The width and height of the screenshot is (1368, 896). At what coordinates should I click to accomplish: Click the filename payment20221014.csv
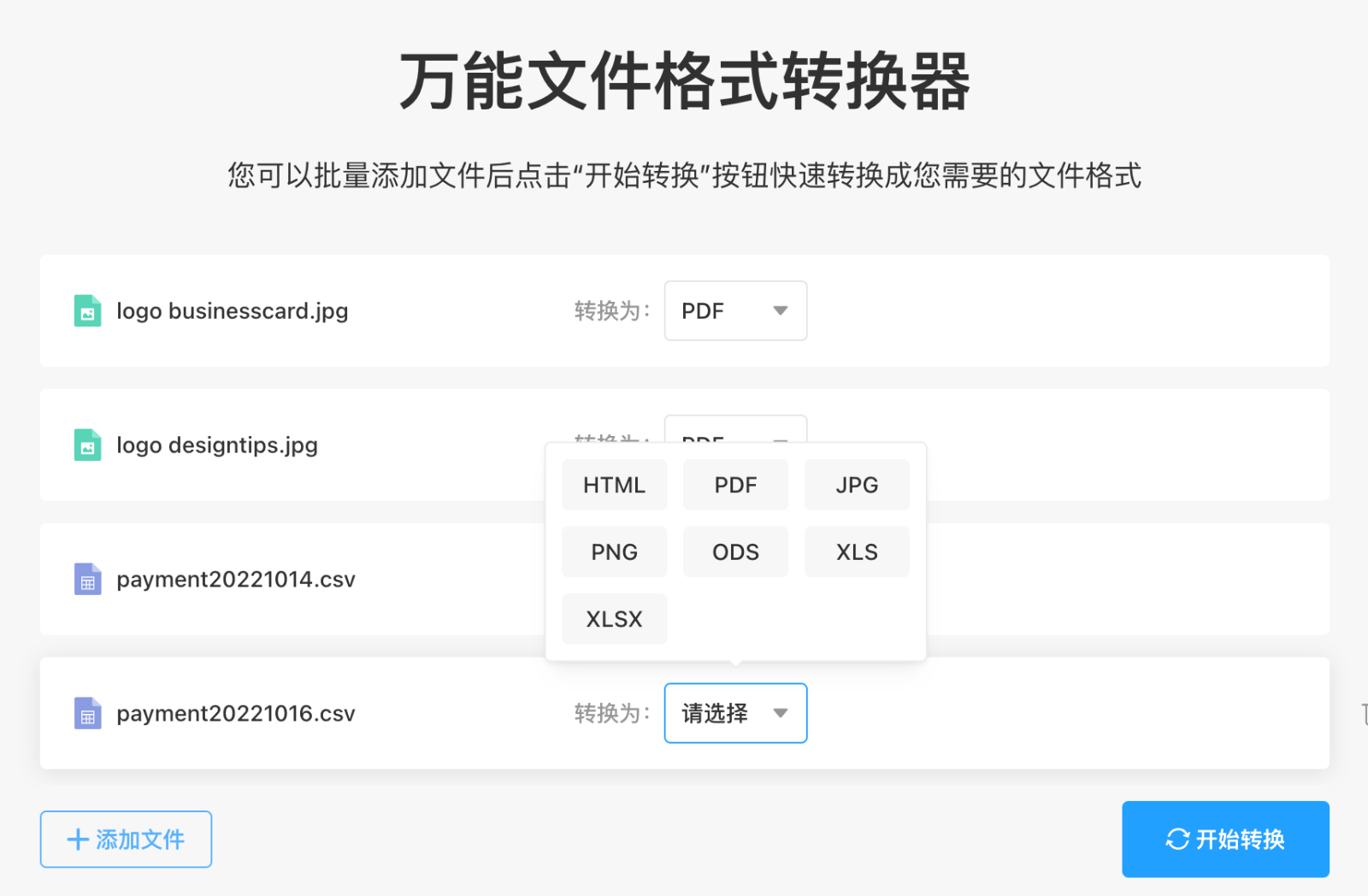click(x=236, y=579)
